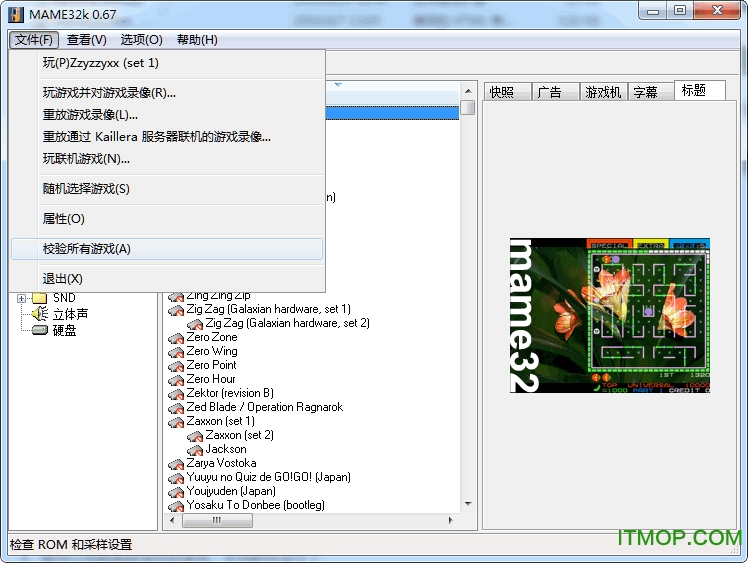This screenshot has height=563, width=748.
Task: Click the game list vertical scrollbar thumb
Action: coord(468,107)
